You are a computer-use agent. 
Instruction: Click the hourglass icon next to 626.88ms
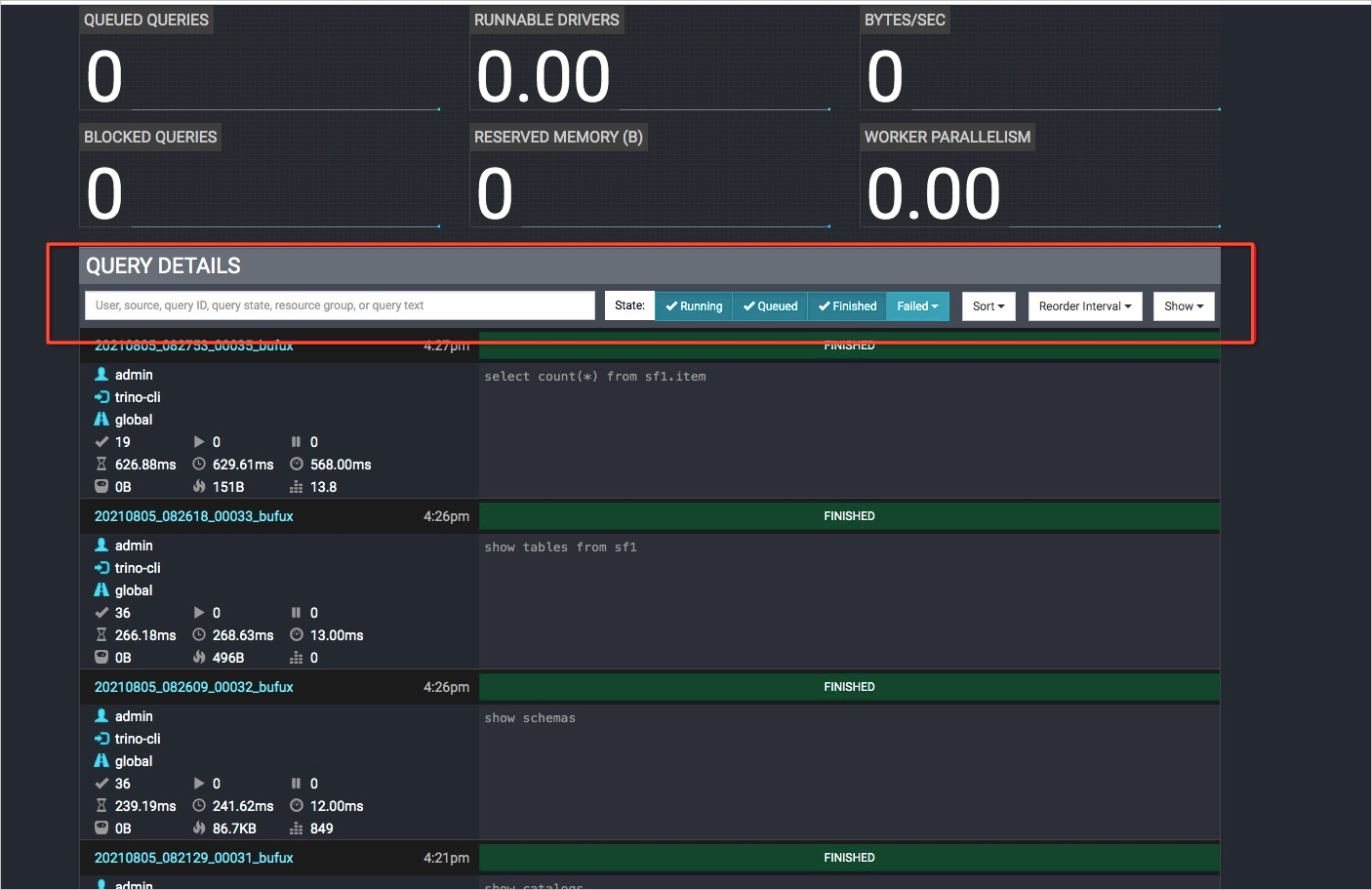coord(101,465)
